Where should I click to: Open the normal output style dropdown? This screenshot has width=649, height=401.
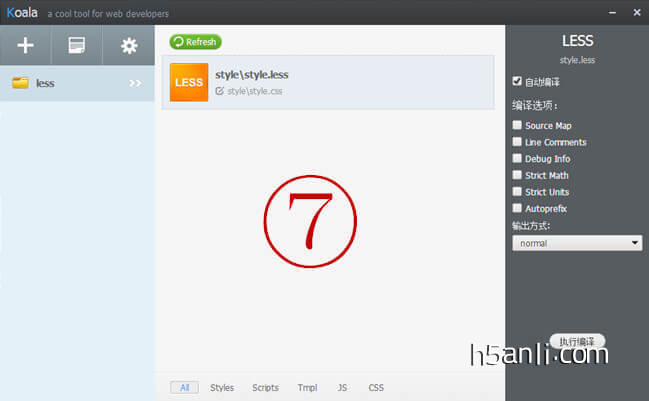577,243
